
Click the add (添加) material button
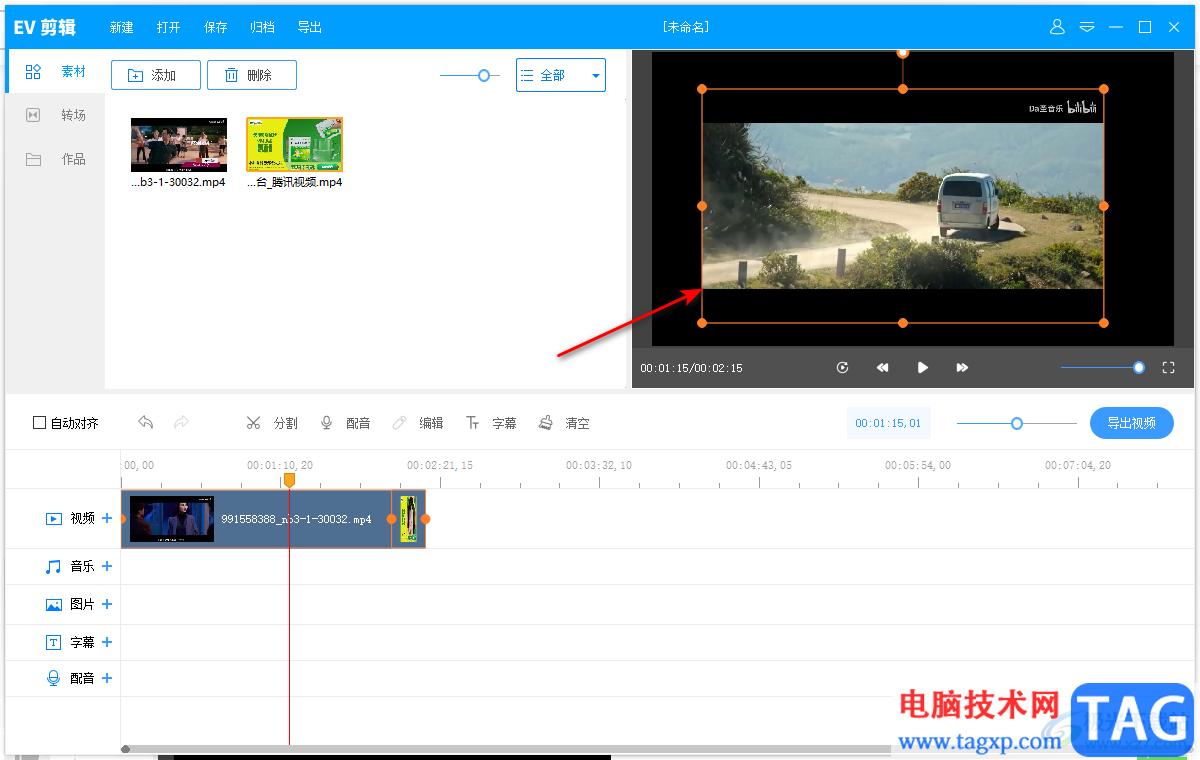pyautogui.click(x=155, y=75)
